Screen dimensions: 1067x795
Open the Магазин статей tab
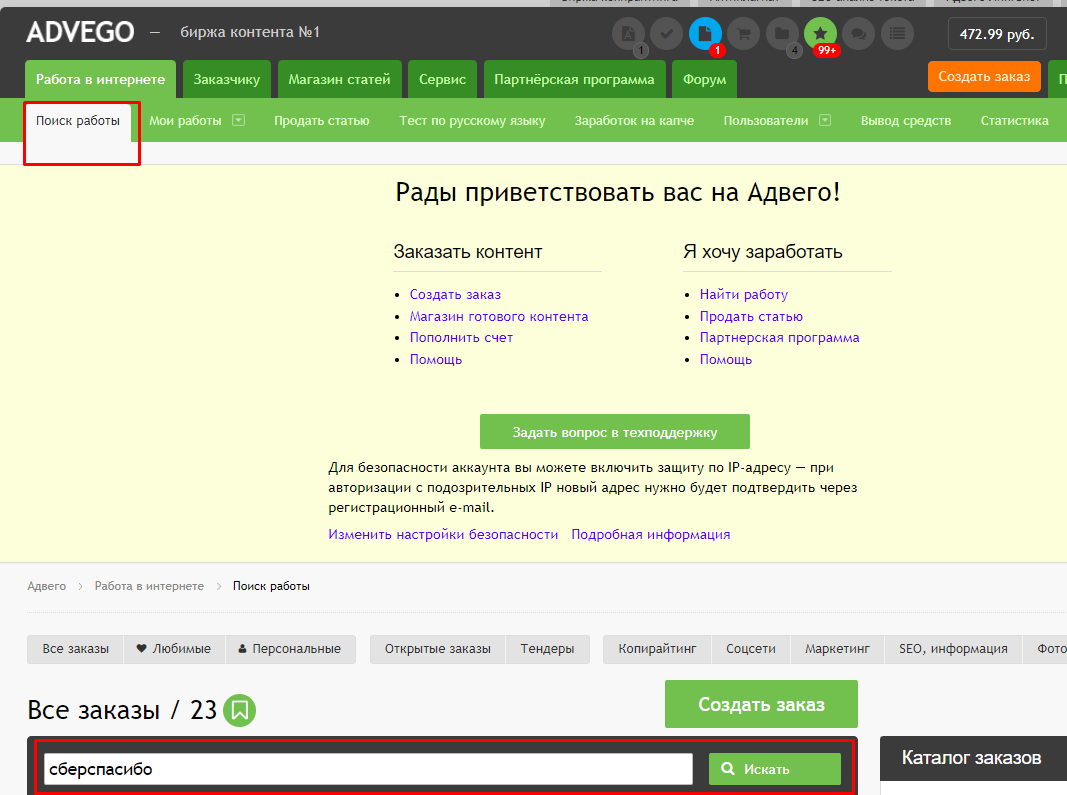340,80
